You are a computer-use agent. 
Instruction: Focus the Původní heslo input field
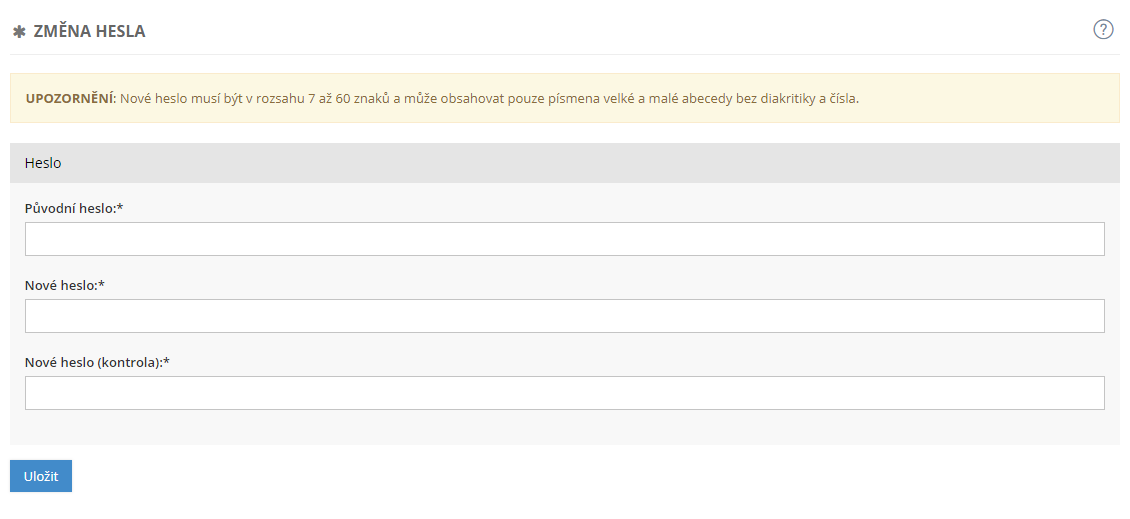pyautogui.click(x=564, y=239)
